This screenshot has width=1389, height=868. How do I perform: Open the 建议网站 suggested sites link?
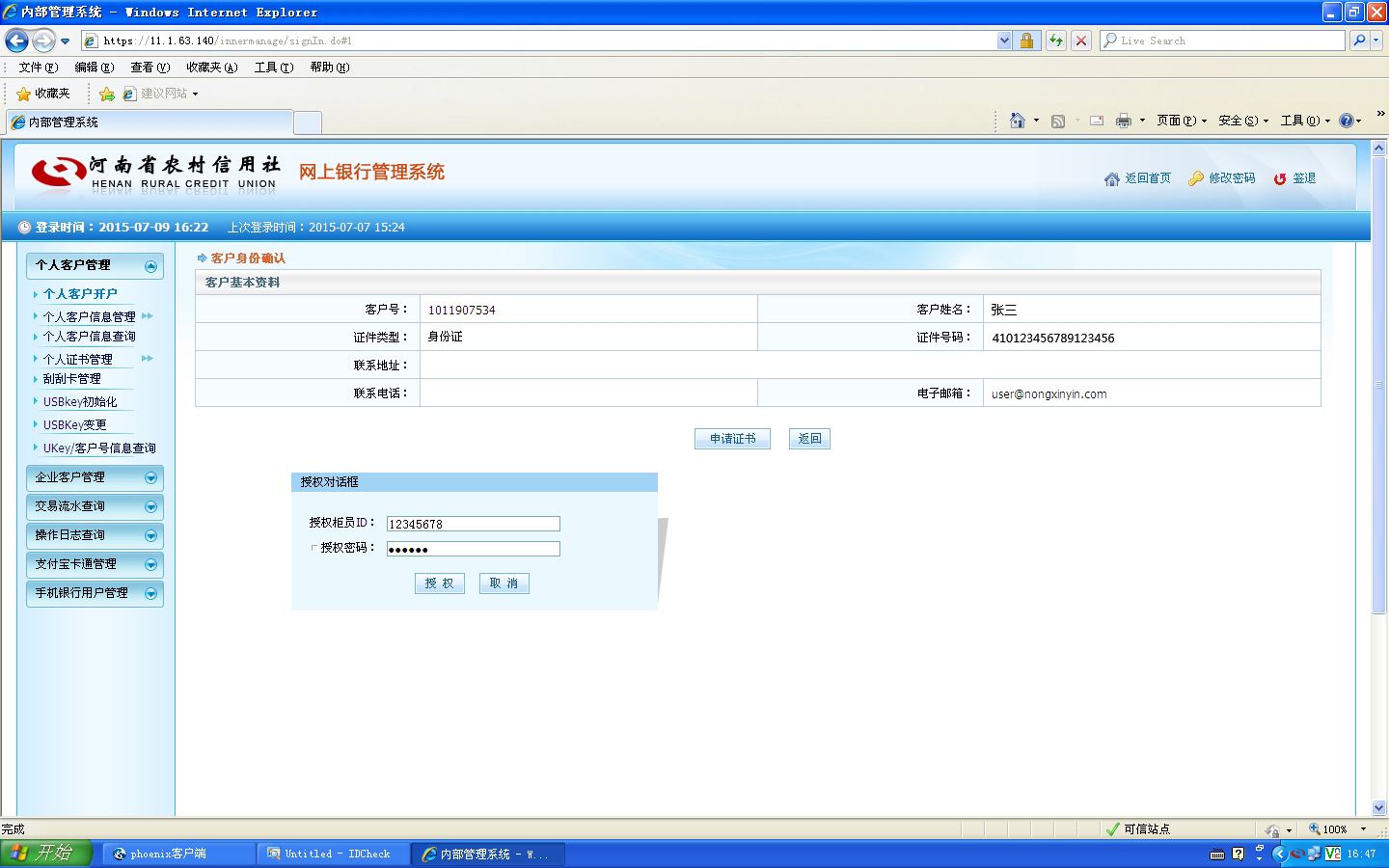pos(160,94)
